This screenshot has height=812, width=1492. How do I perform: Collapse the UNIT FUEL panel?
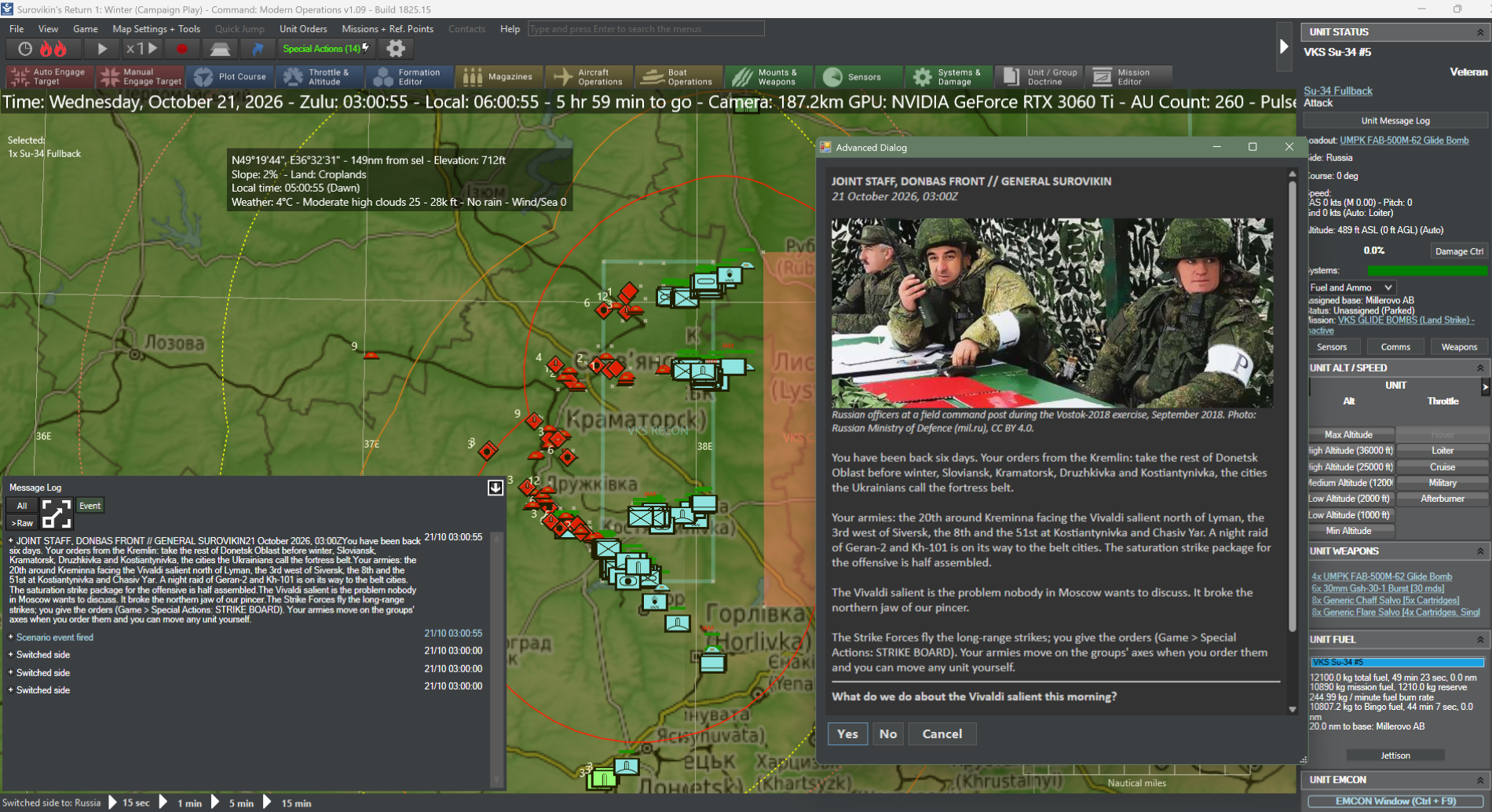1480,640
